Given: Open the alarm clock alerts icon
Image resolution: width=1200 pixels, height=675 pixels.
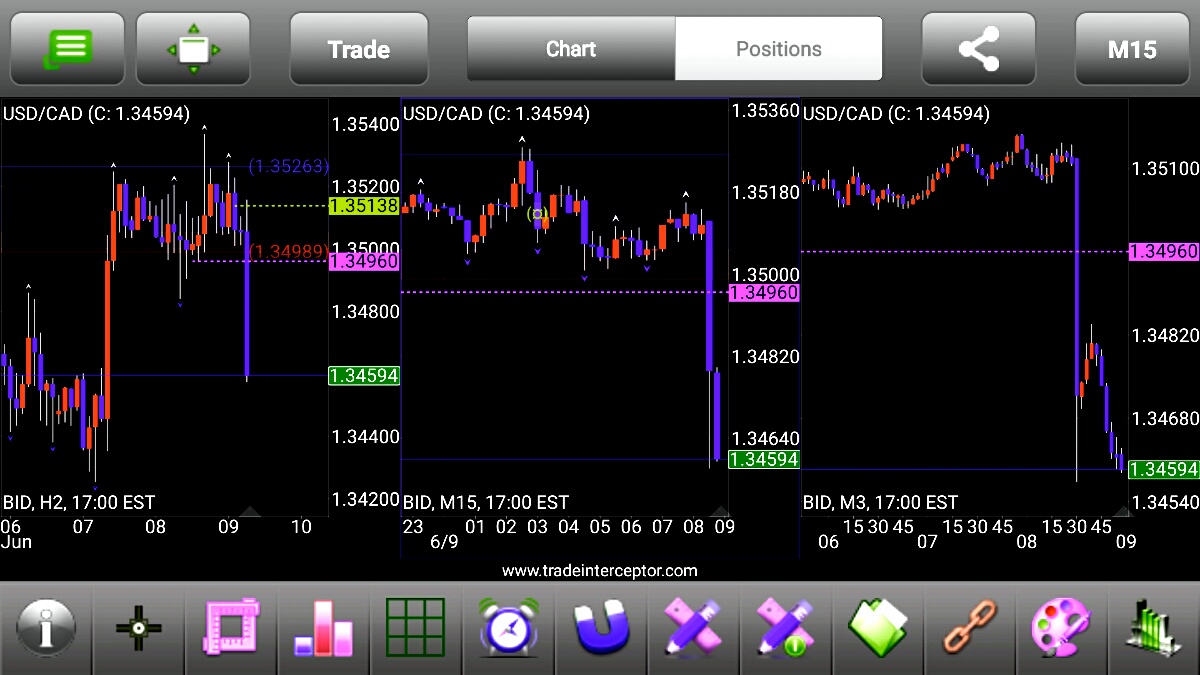Looking at the screenshot, I should (x=509, y=629).
